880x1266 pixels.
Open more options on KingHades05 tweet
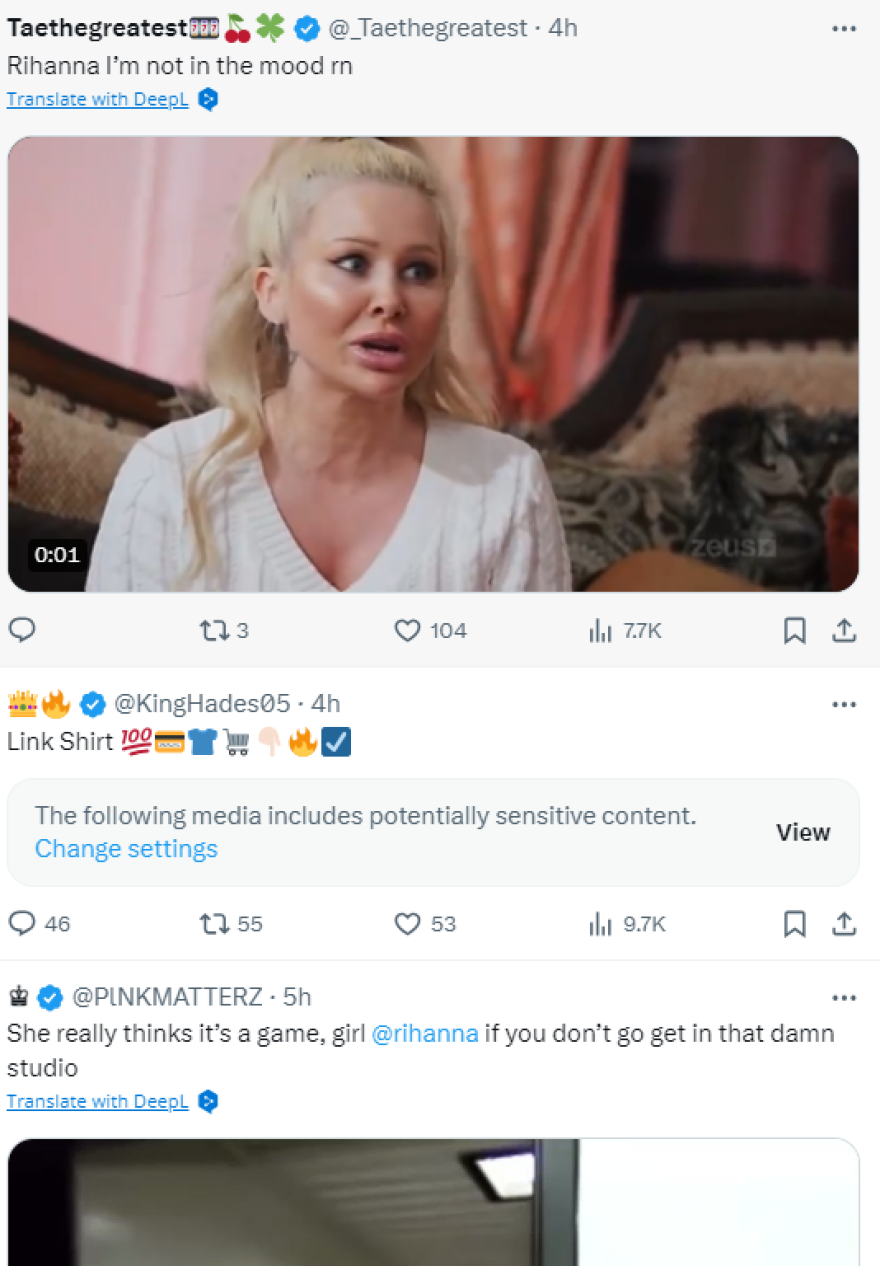point(844,704)
